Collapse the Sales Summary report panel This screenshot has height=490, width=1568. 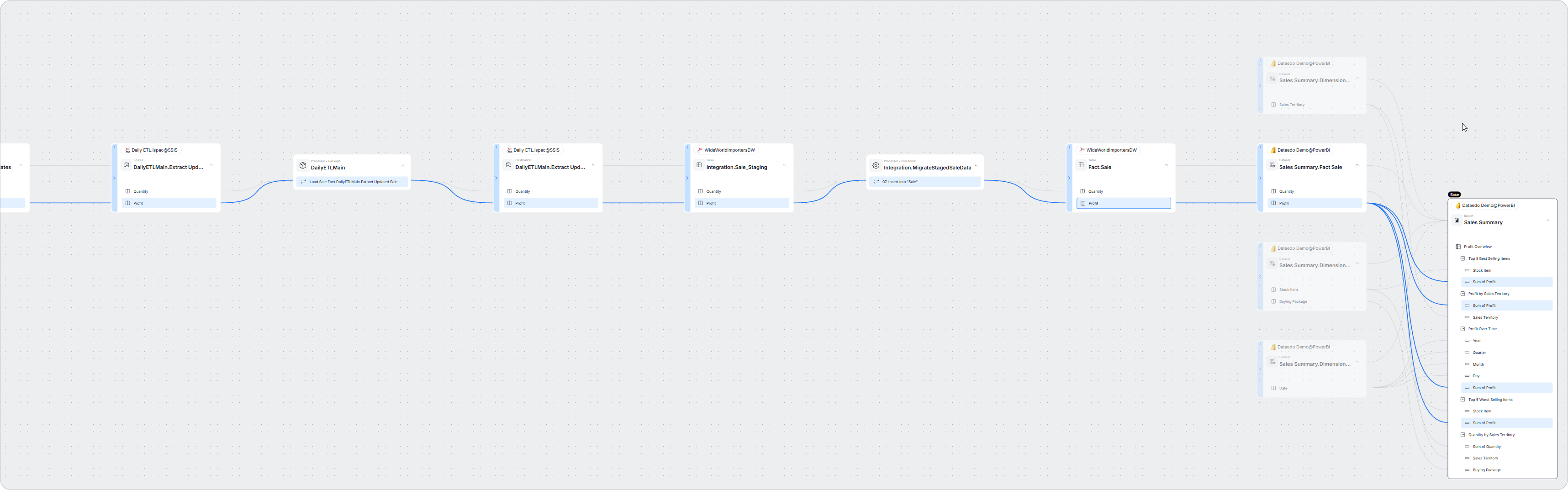(1548, 221)
